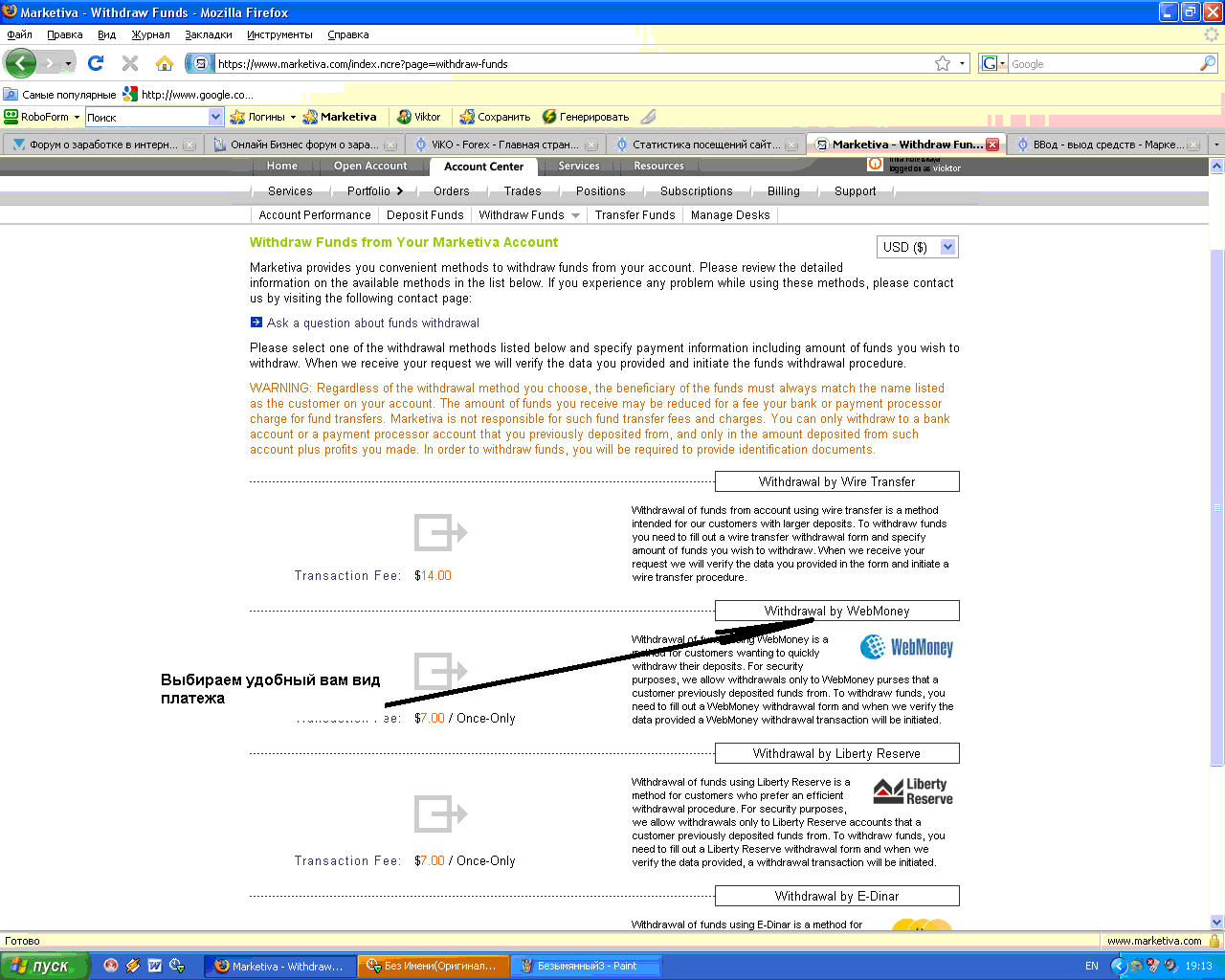Switch to the Статистика посещений сайта tab
The width and height of the screenshot is (1225, 980).
point(706,145)
